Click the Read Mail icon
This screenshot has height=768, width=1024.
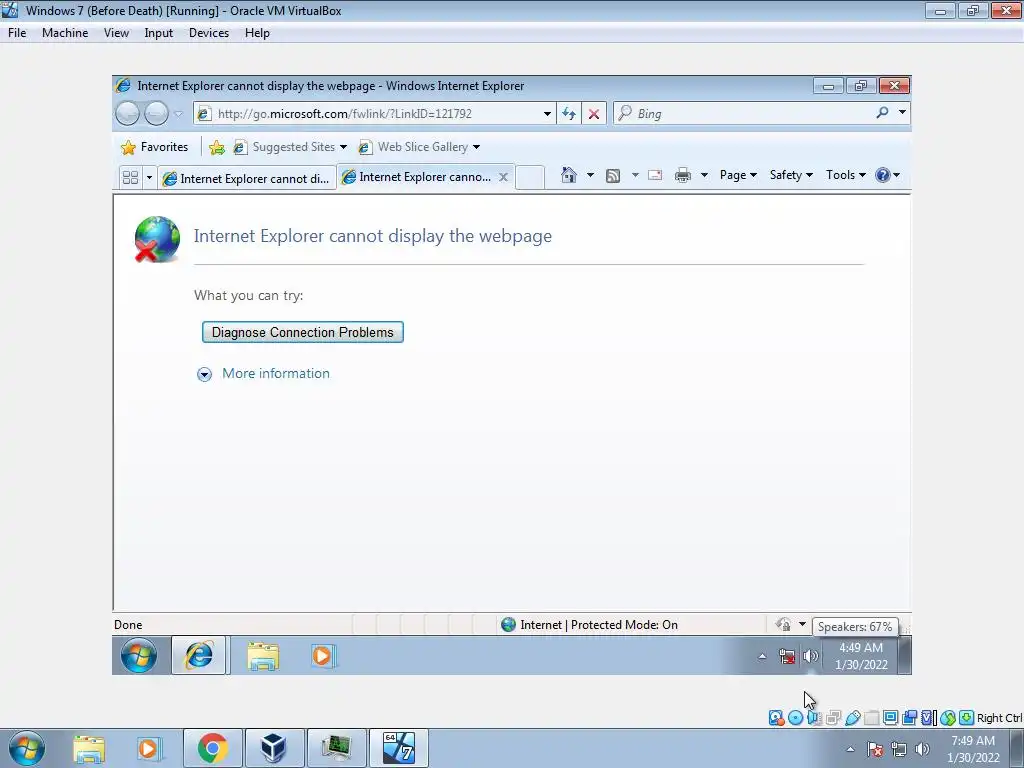point(655,175)
